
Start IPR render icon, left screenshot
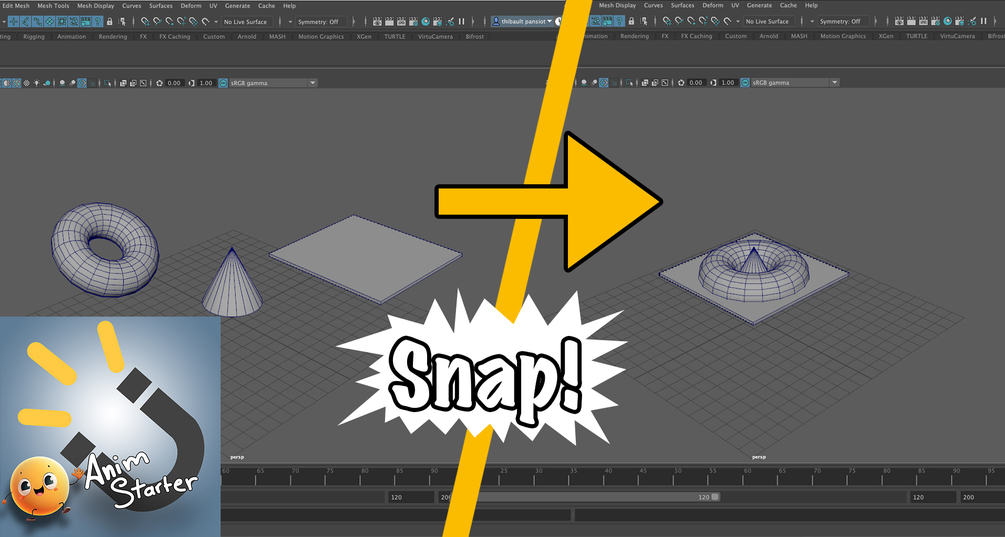tap(401, 21)
